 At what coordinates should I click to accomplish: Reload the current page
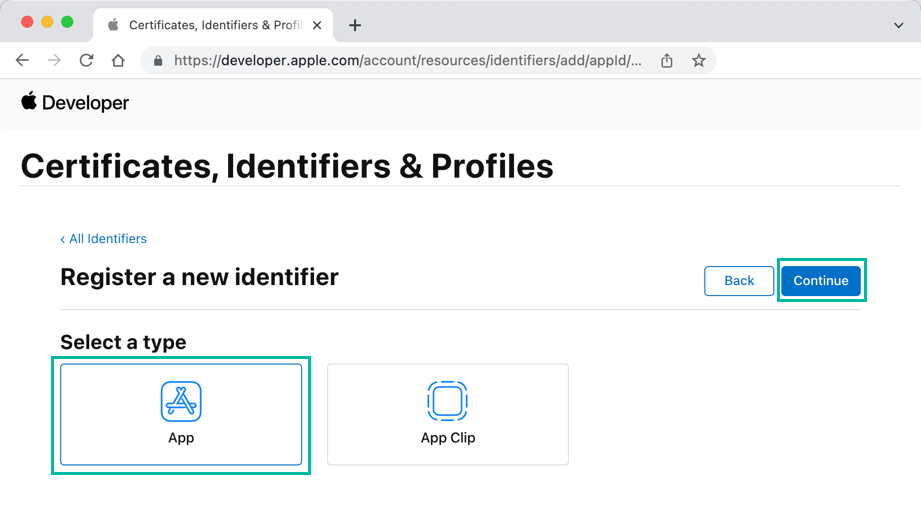point(86,60)
